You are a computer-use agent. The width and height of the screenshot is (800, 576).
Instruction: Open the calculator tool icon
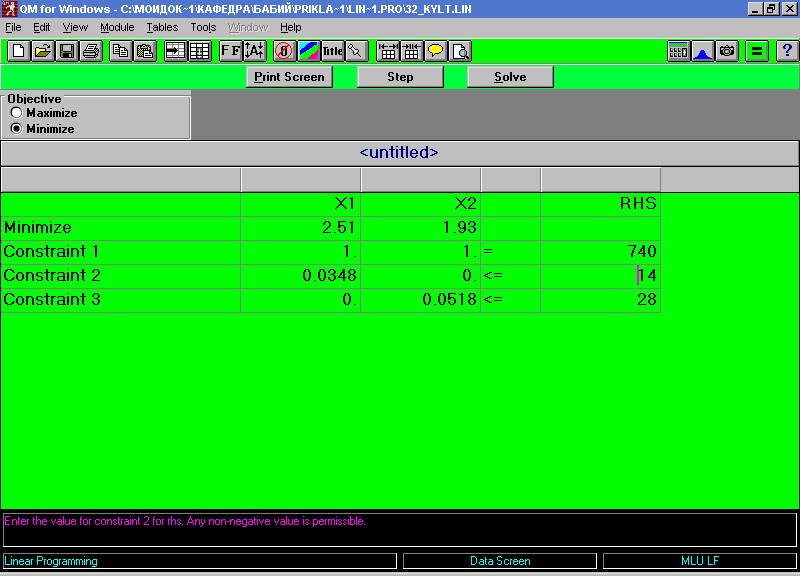679,51
